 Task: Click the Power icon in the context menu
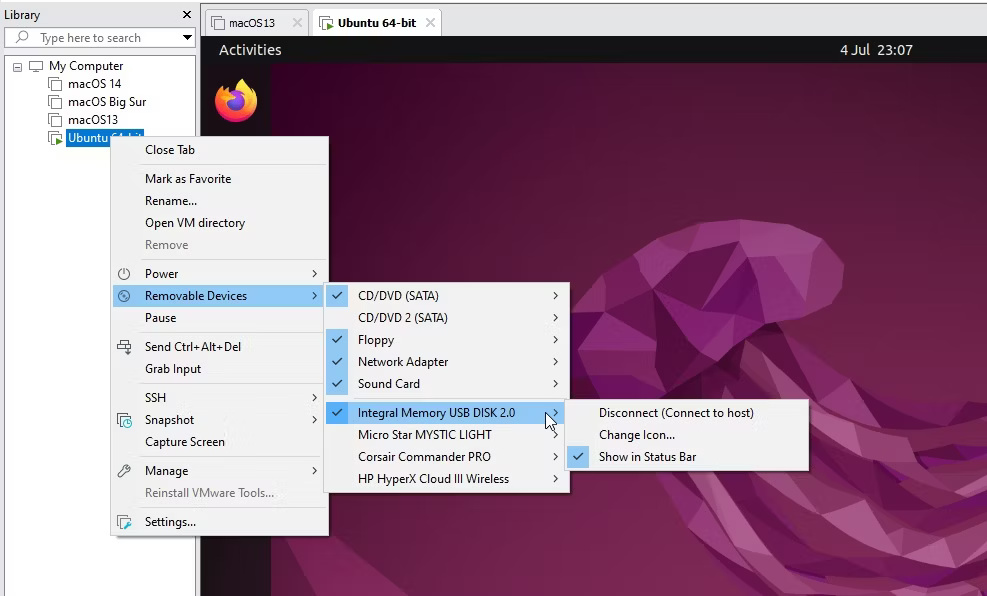click(124, 273)
